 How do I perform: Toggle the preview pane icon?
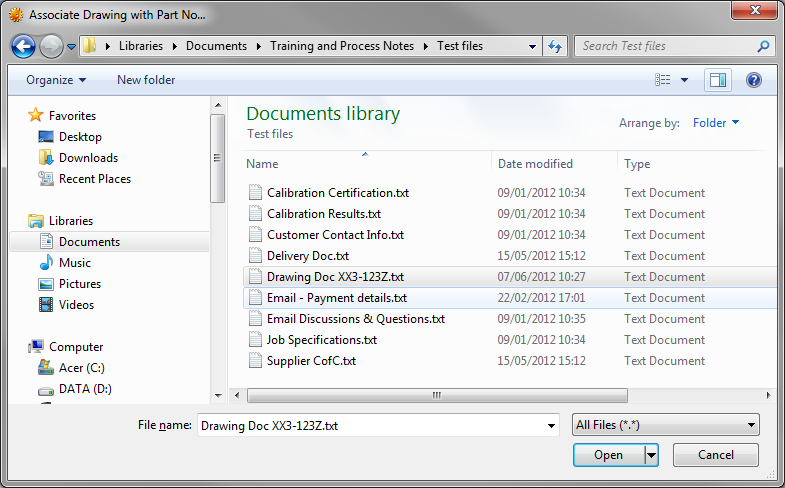point(717,80)
